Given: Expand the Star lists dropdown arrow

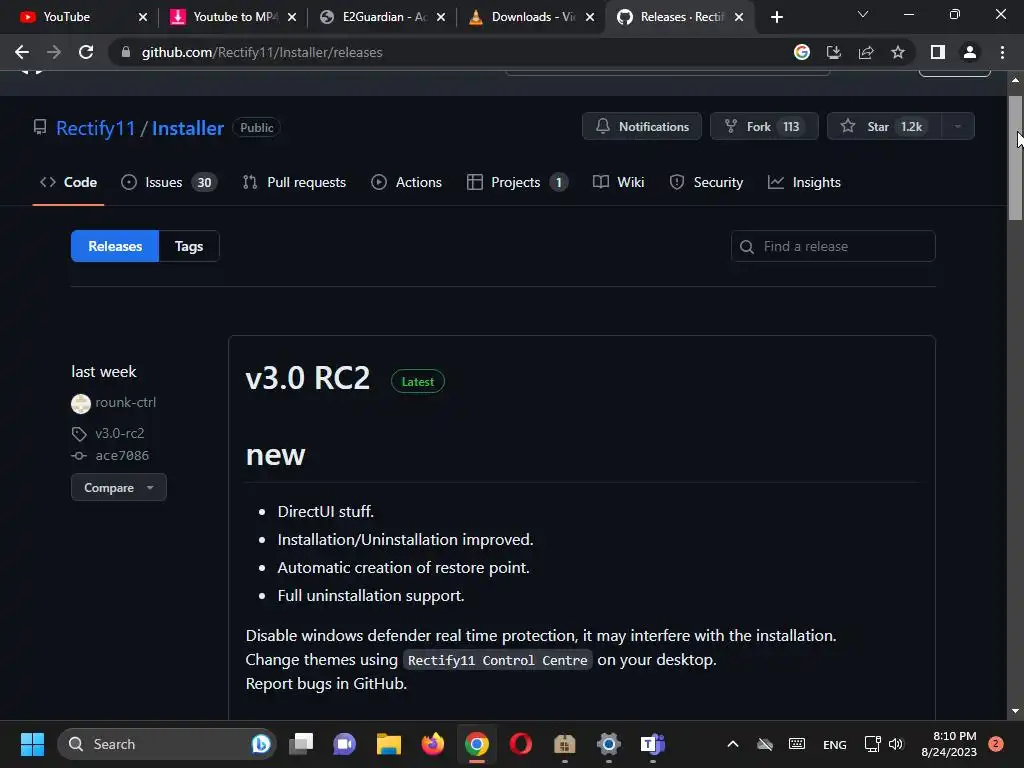Looking at the screenshot, I should coord(958,127).
